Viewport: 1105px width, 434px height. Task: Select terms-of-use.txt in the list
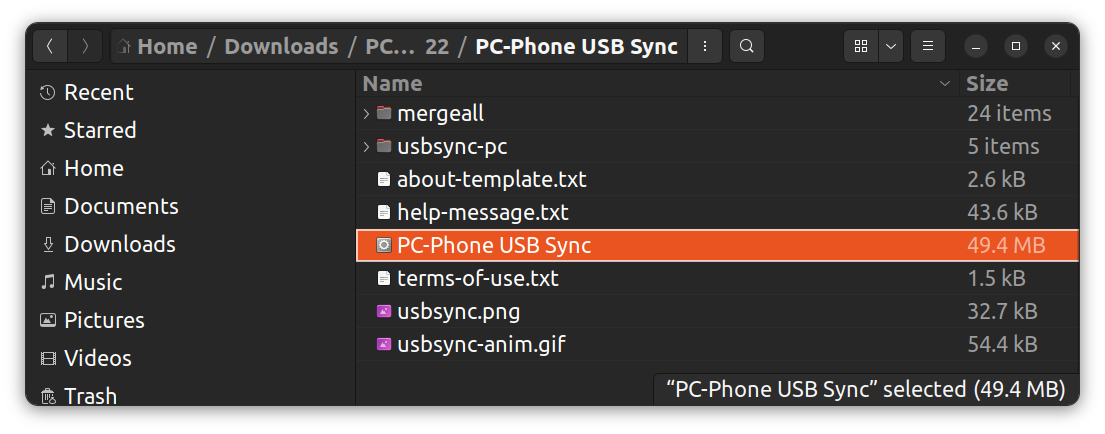pos(477,279)
